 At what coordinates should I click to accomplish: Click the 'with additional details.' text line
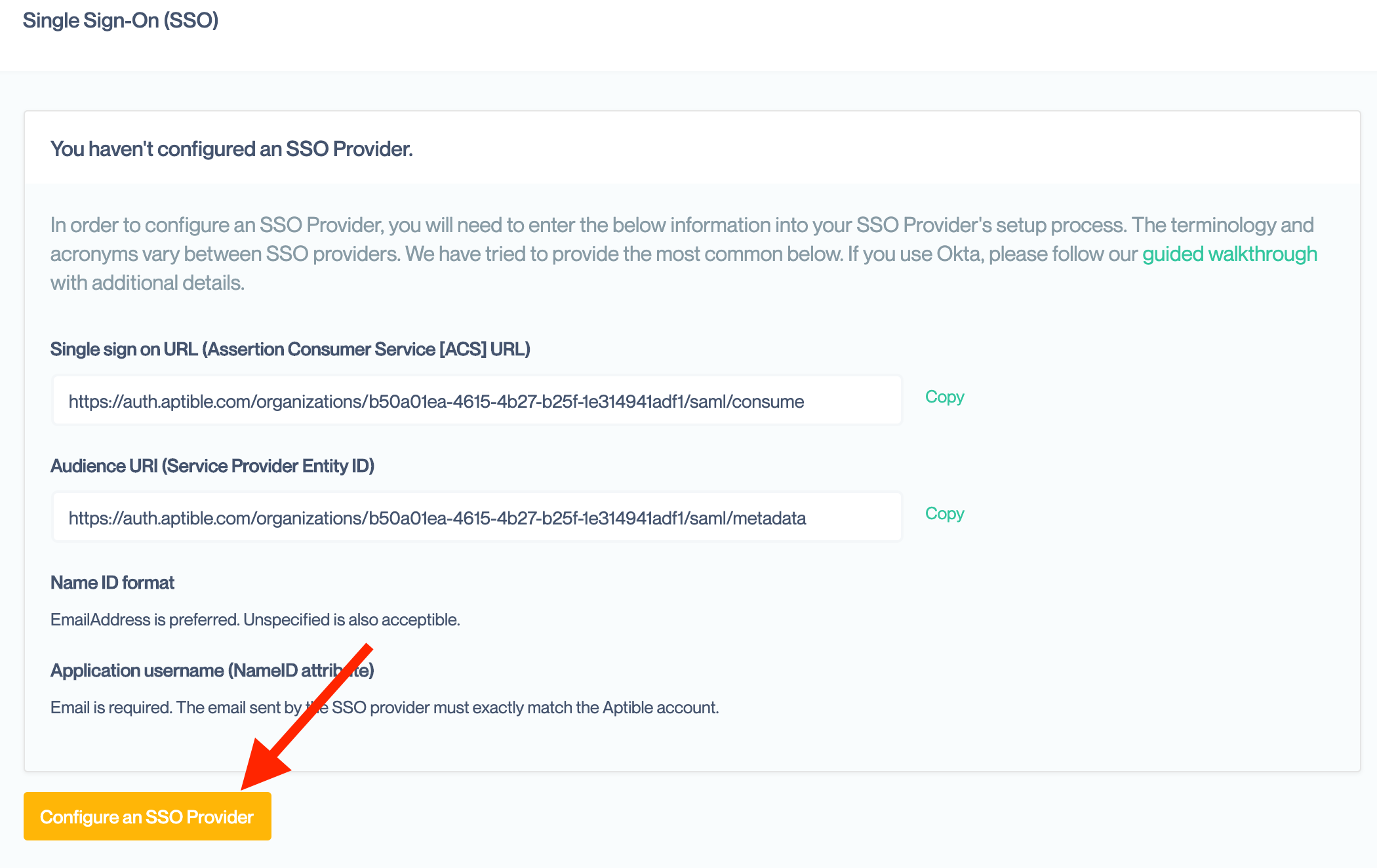pos(148,283)
